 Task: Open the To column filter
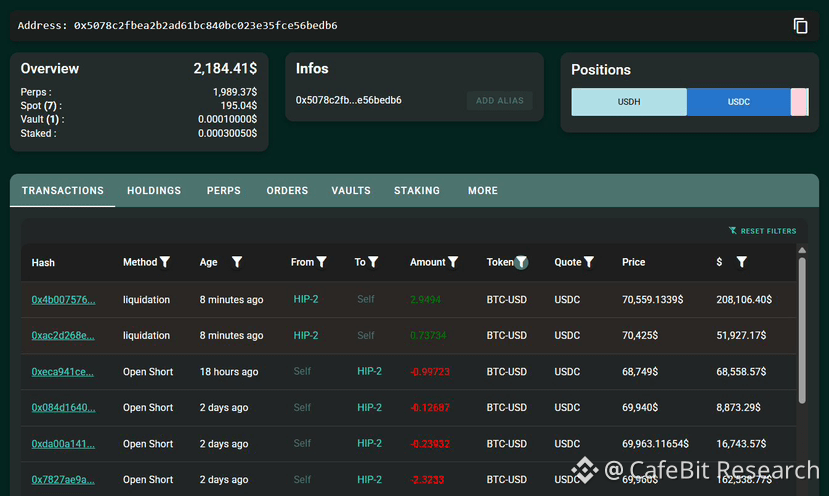pyautogui.click(x=373, y=262)
